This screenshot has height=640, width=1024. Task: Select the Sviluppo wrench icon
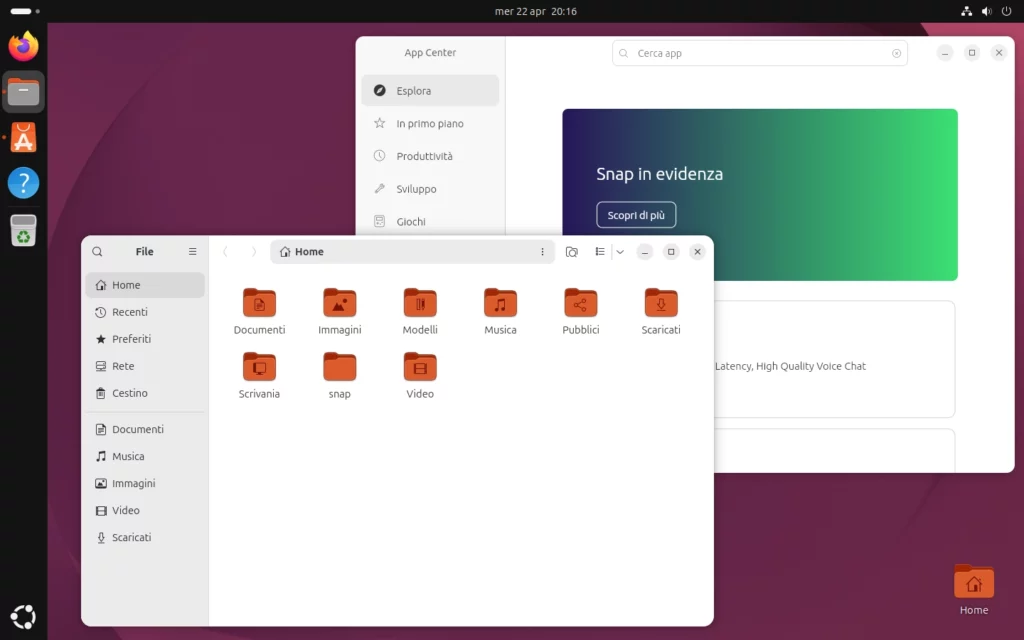(380, 189)
